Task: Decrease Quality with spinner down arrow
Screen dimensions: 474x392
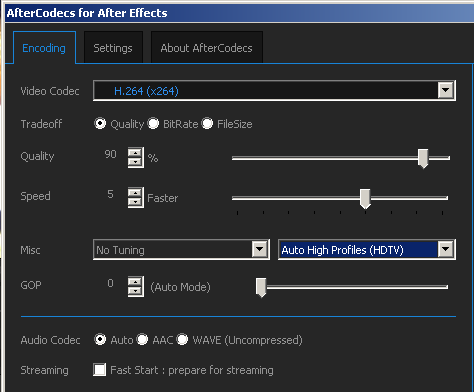Action: point(135,162)
